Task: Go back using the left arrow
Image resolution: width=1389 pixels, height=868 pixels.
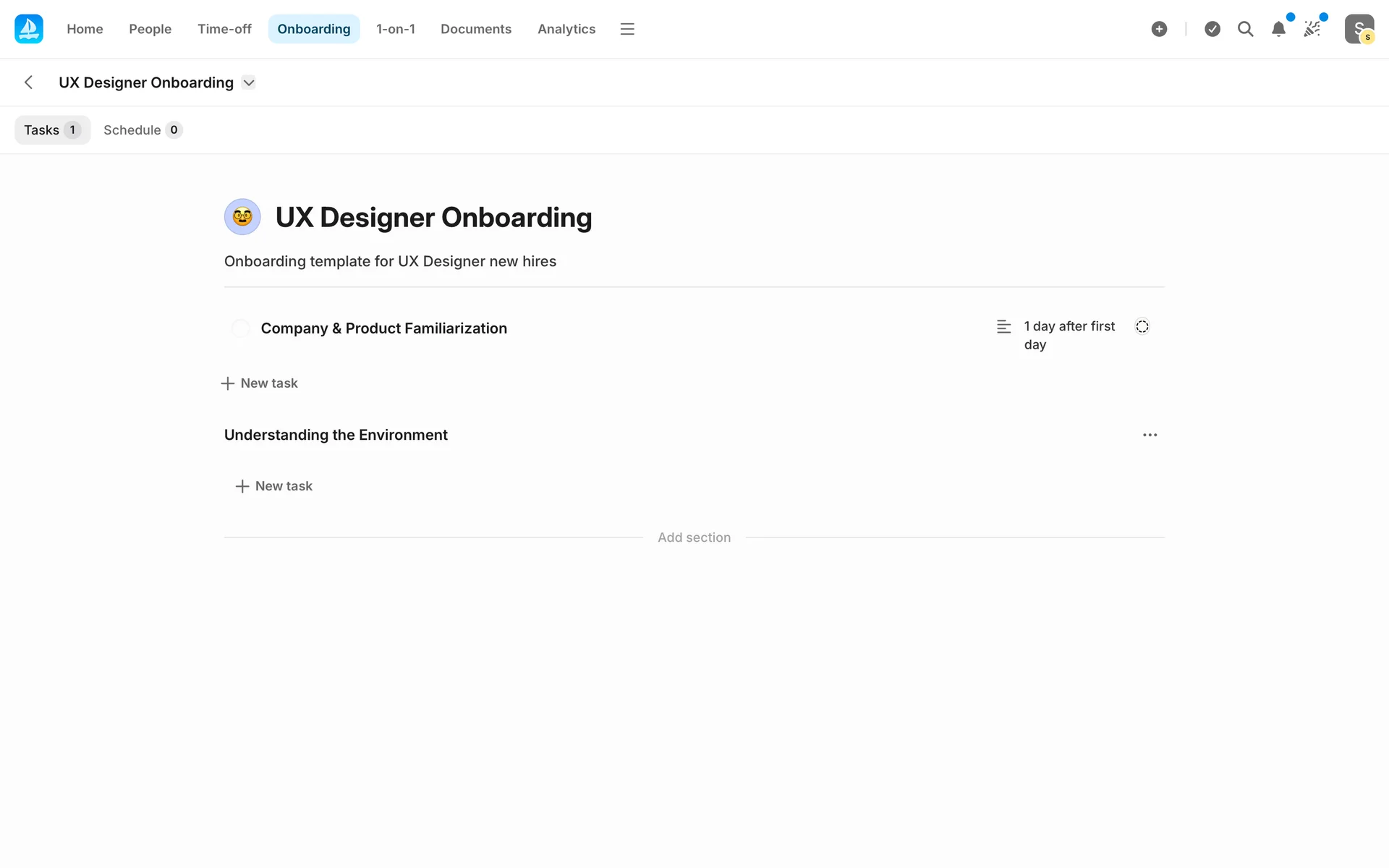Action: (29, 82)
